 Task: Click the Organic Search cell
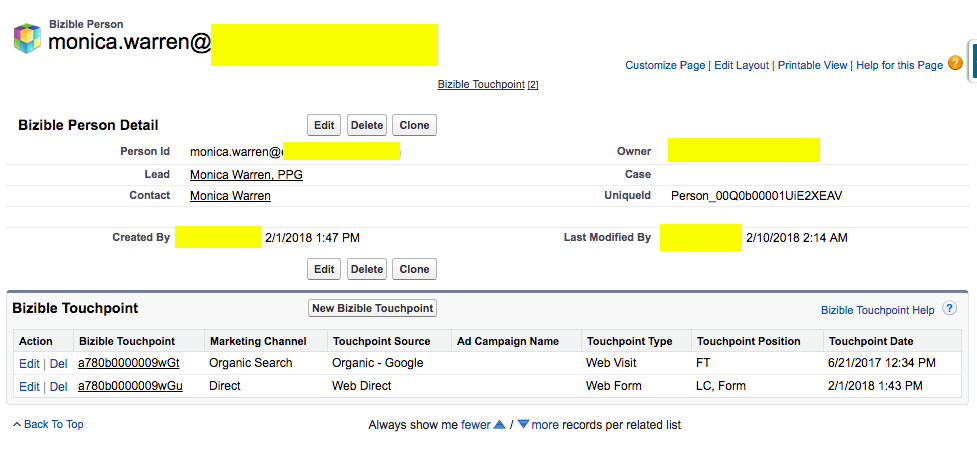point(250,363)
